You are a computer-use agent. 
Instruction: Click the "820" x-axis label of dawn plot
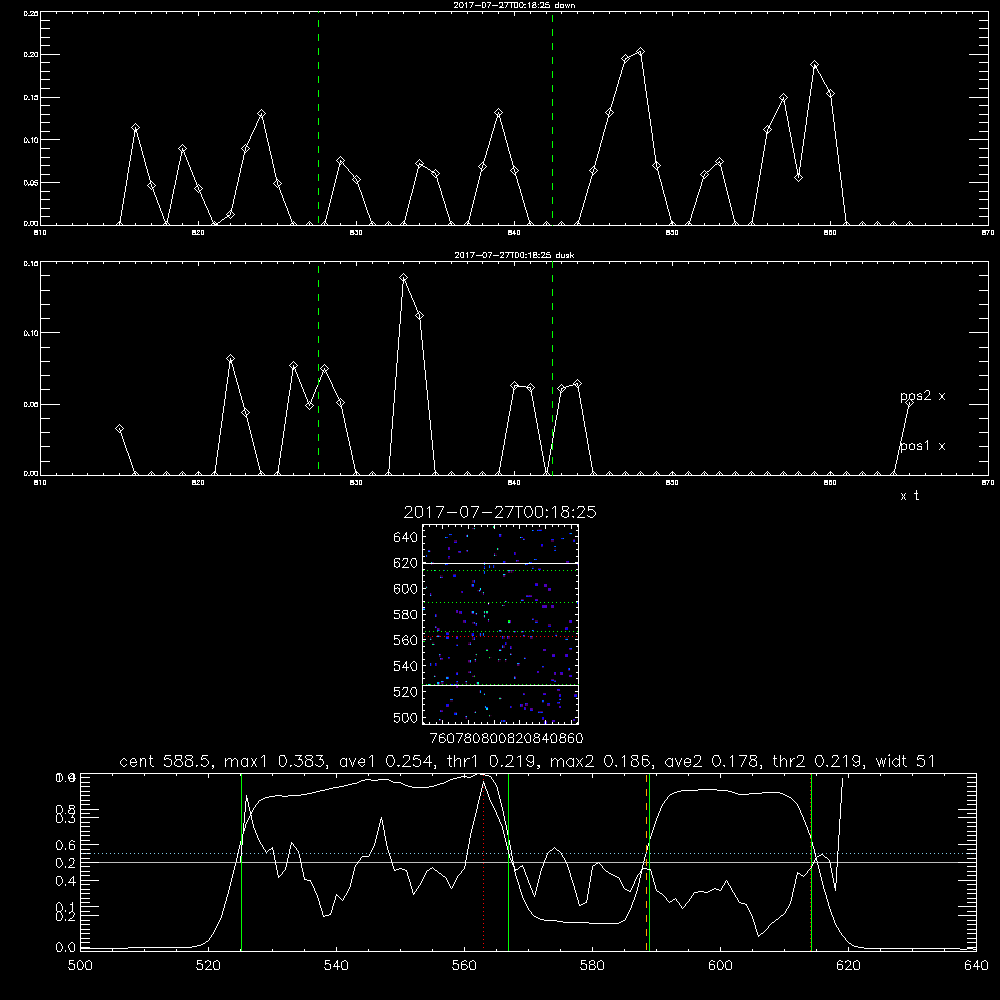[198, 233]
